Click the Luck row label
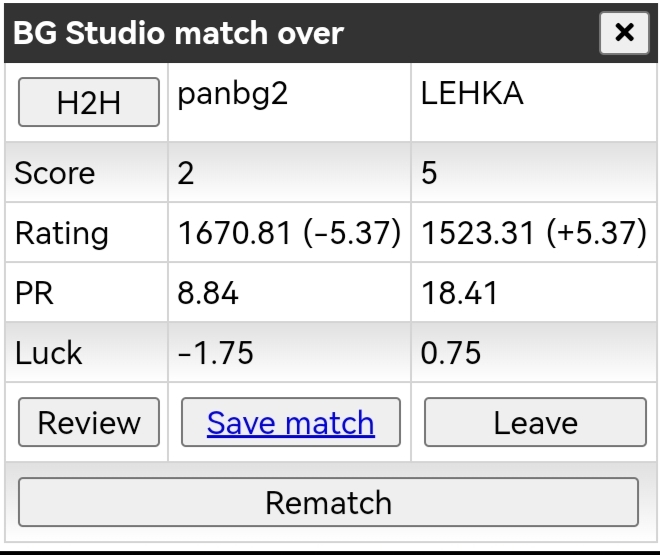 coord(48,353)
